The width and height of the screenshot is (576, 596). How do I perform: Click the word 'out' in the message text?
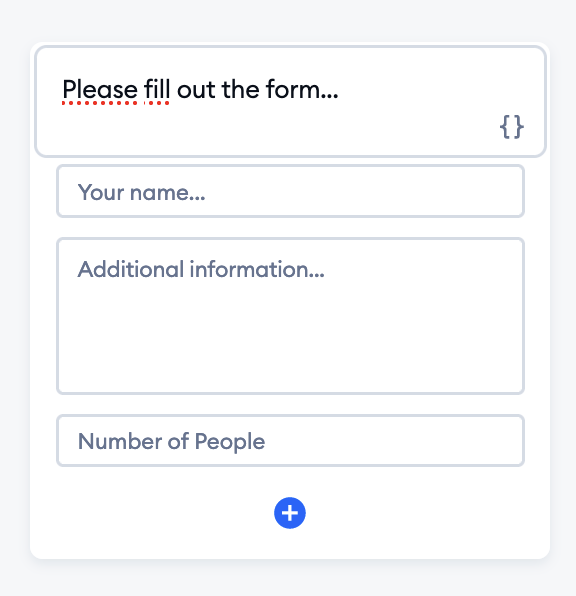coord(196,90)
